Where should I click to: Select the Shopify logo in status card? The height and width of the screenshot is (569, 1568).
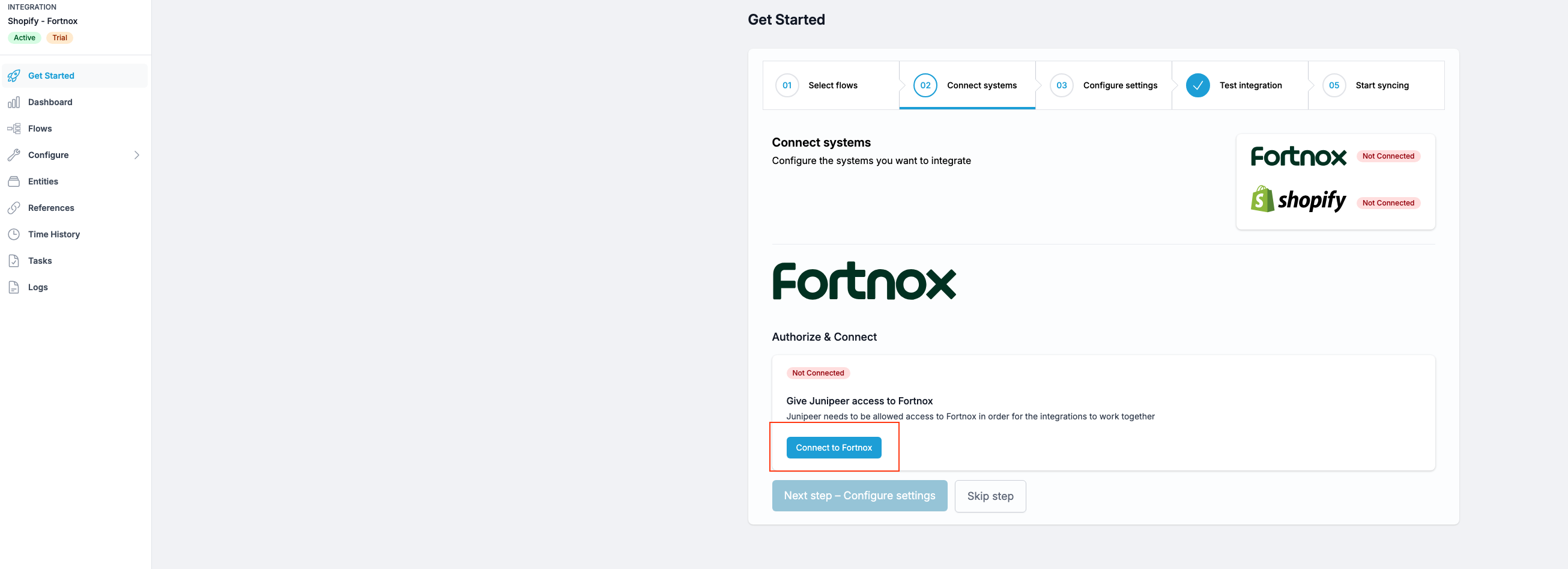1298,199
